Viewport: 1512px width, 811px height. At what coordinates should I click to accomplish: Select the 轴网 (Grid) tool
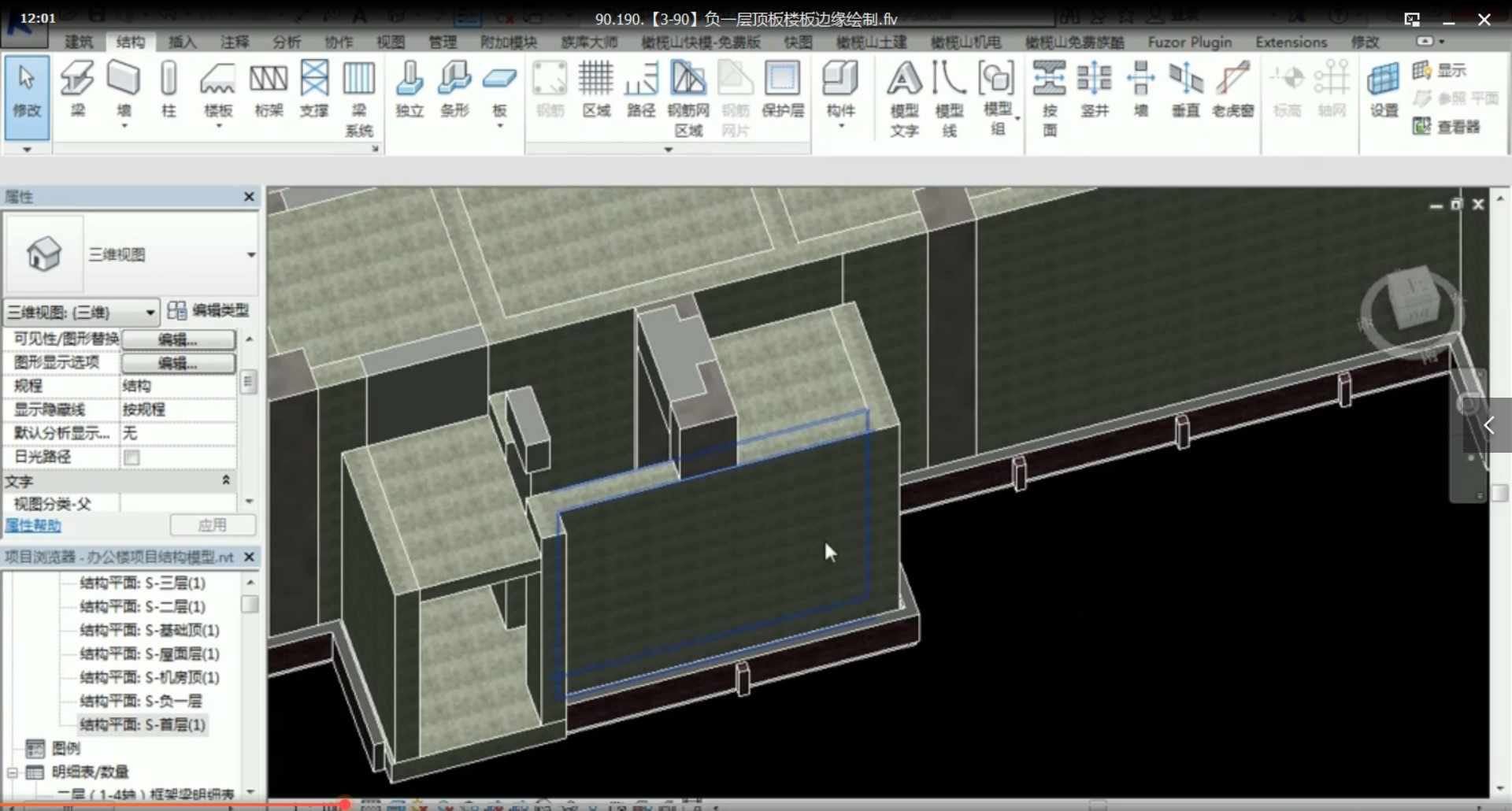(x=1332, y=91)
